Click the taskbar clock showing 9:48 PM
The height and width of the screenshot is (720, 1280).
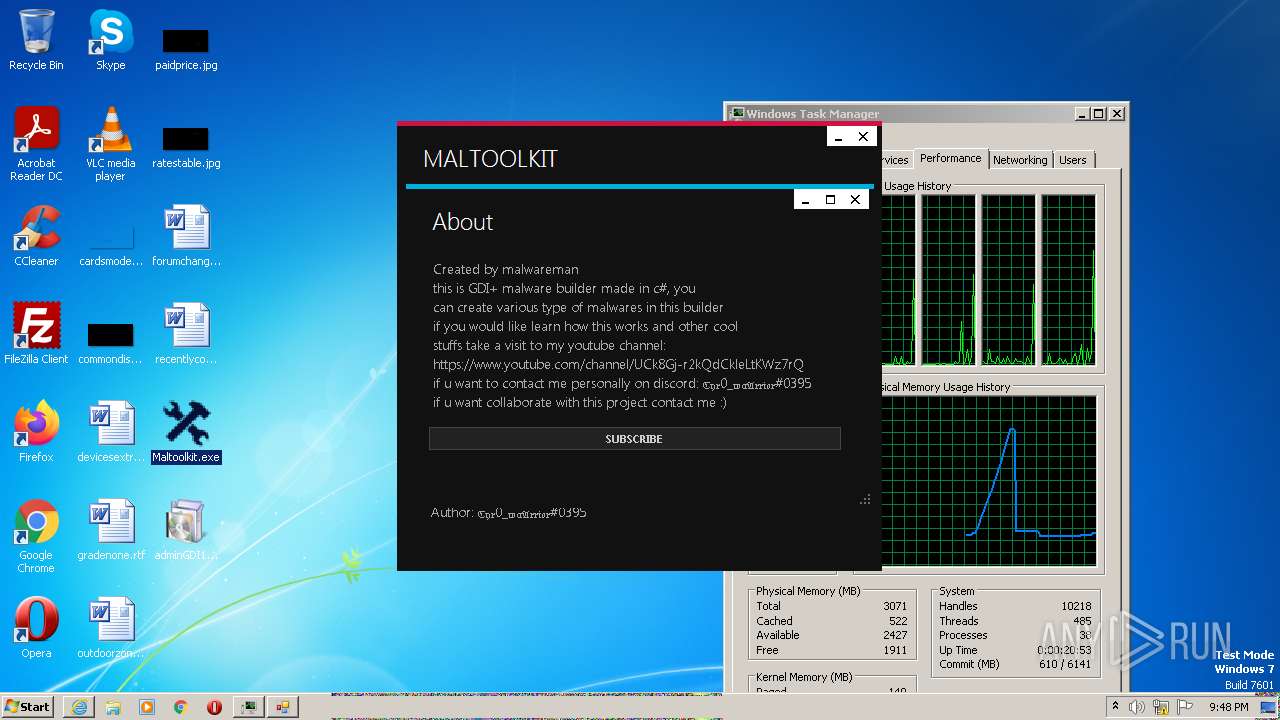(x=1229, y=707)
